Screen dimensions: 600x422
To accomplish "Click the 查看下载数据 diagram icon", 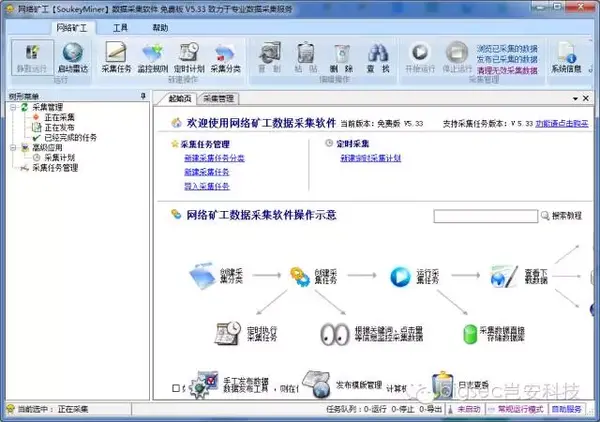I will pos(504,276).
